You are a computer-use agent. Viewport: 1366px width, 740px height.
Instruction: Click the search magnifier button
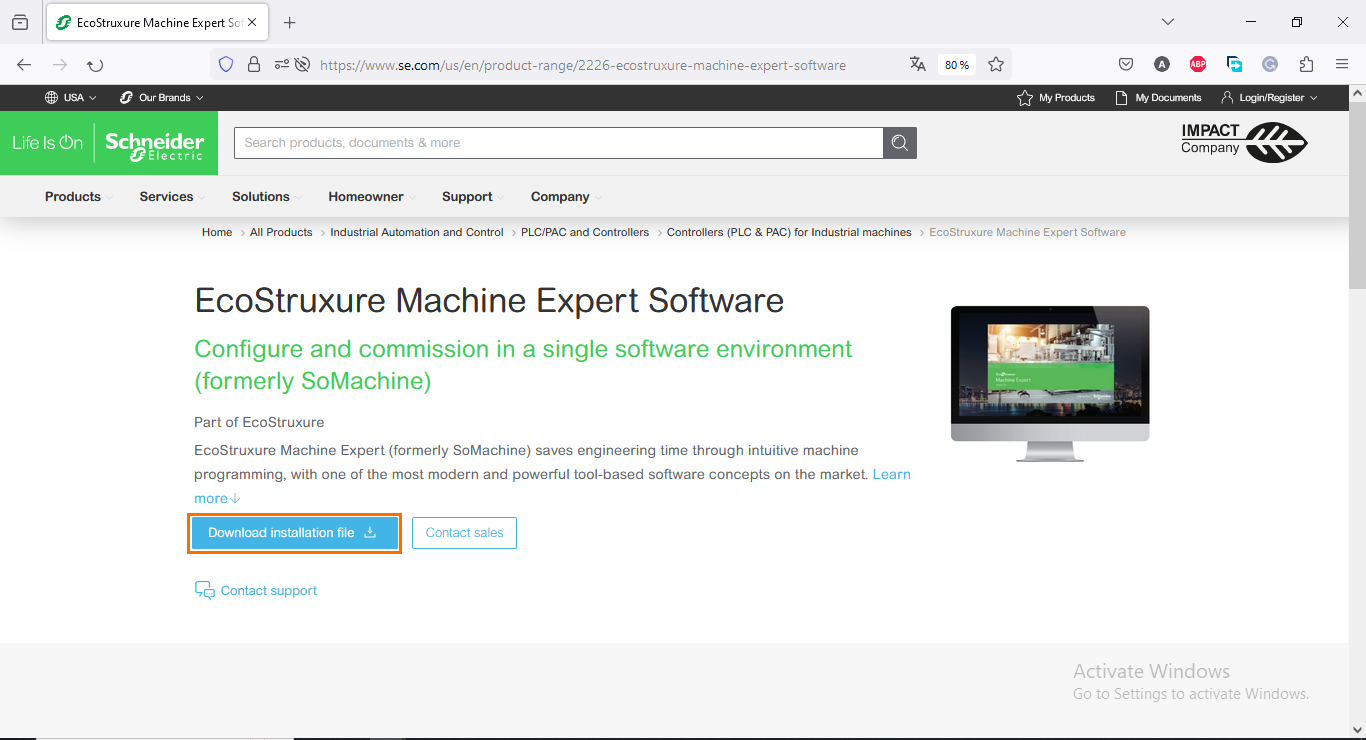[x=900, y=143]
